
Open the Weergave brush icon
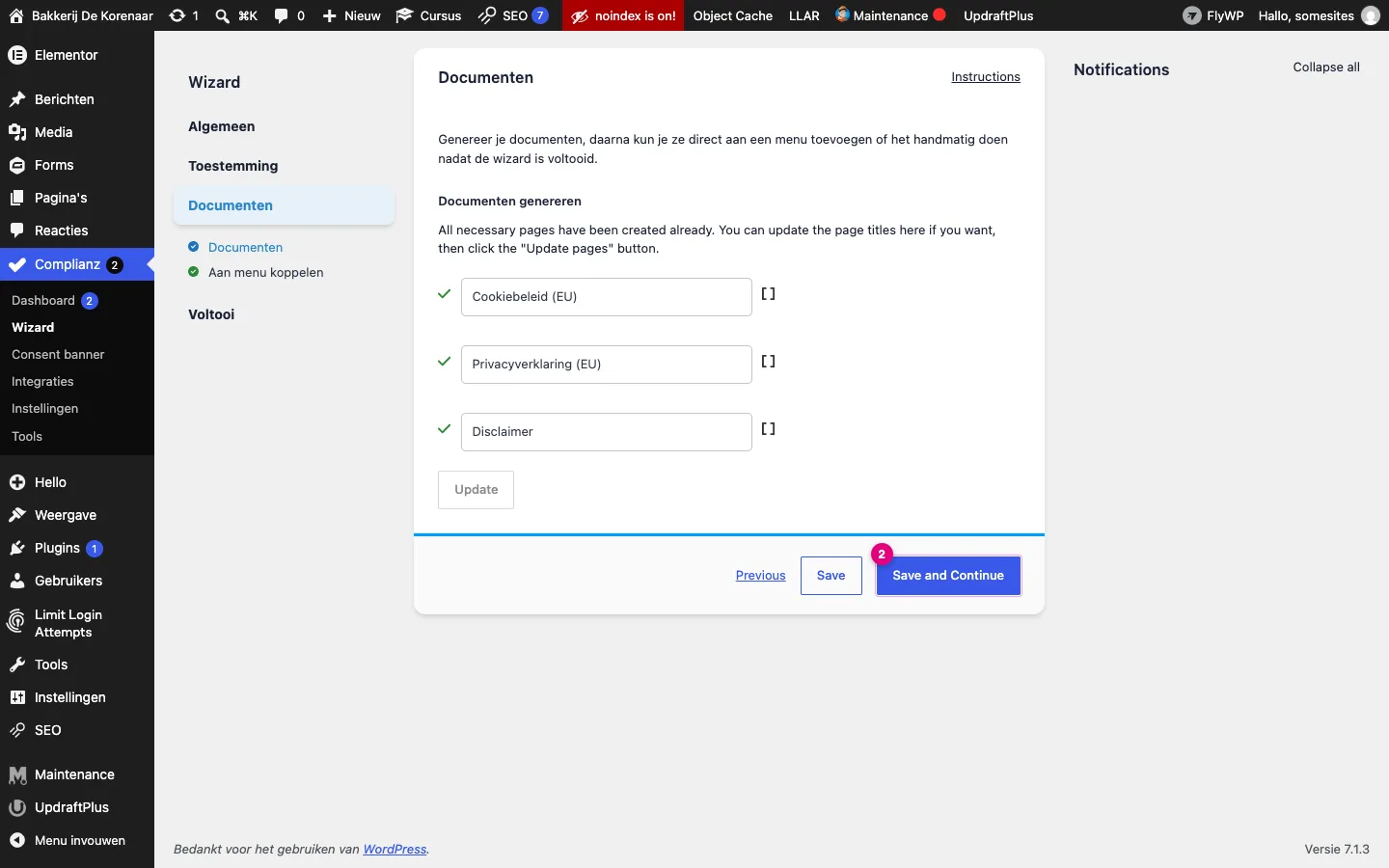17,515
